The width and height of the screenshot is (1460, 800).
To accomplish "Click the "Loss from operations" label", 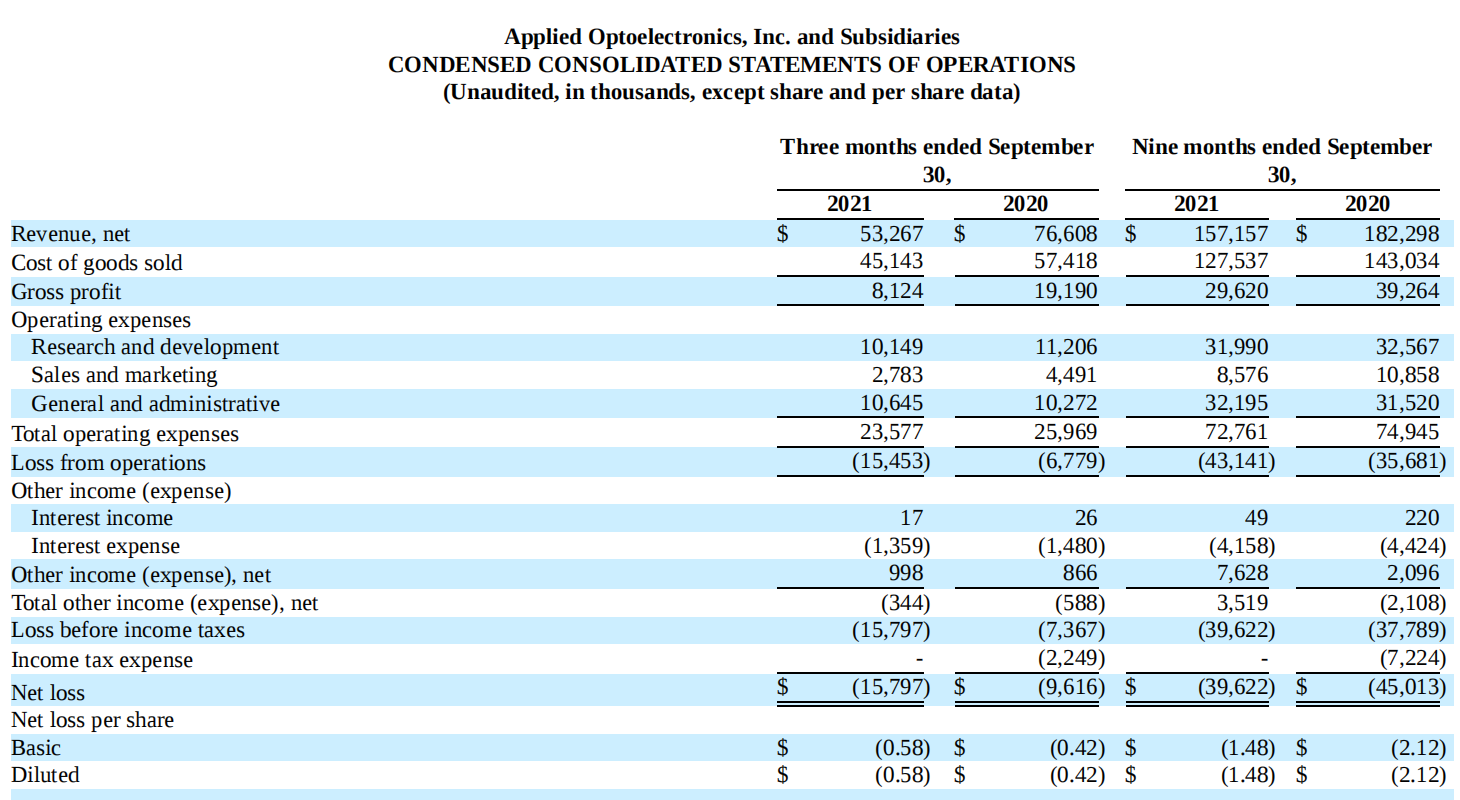I will tap(108, 463).
